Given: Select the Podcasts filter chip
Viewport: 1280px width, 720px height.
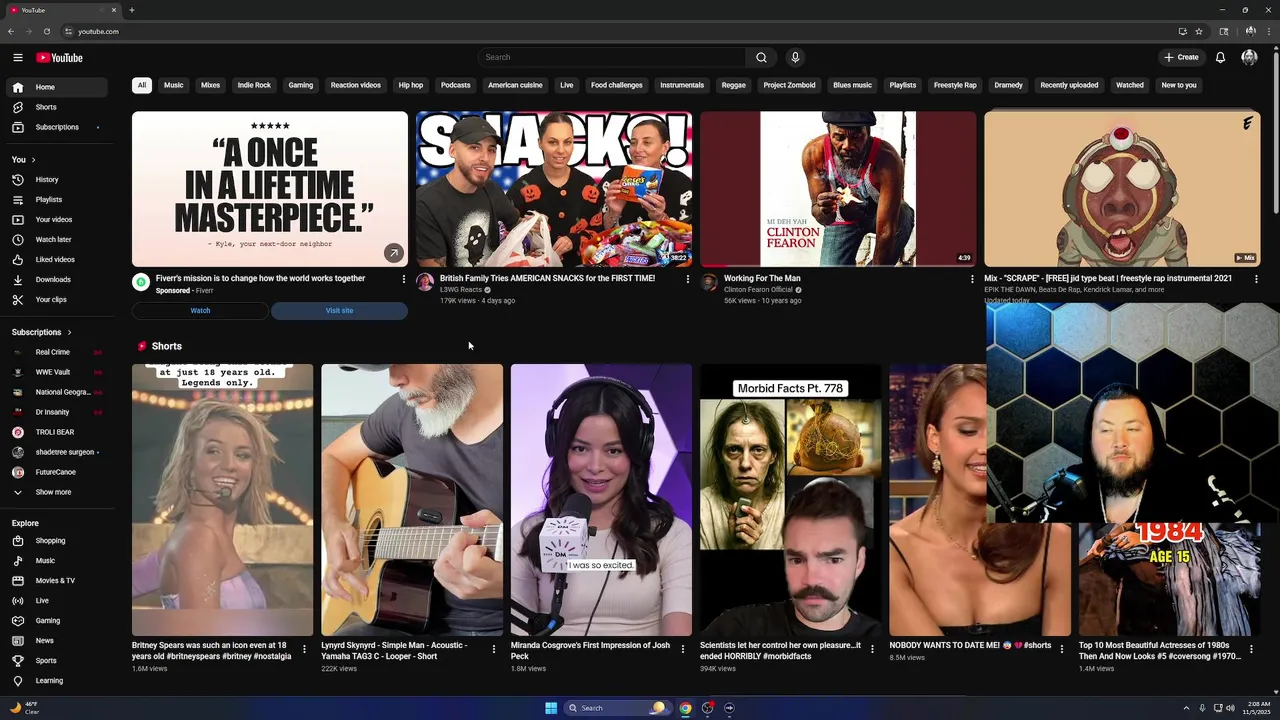Looking at the screenshot, I should pyautogui.click(x=455, y=85).
